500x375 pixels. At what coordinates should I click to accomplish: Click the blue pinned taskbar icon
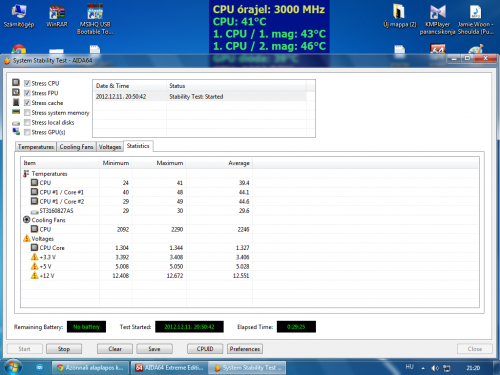click(40, 368)
